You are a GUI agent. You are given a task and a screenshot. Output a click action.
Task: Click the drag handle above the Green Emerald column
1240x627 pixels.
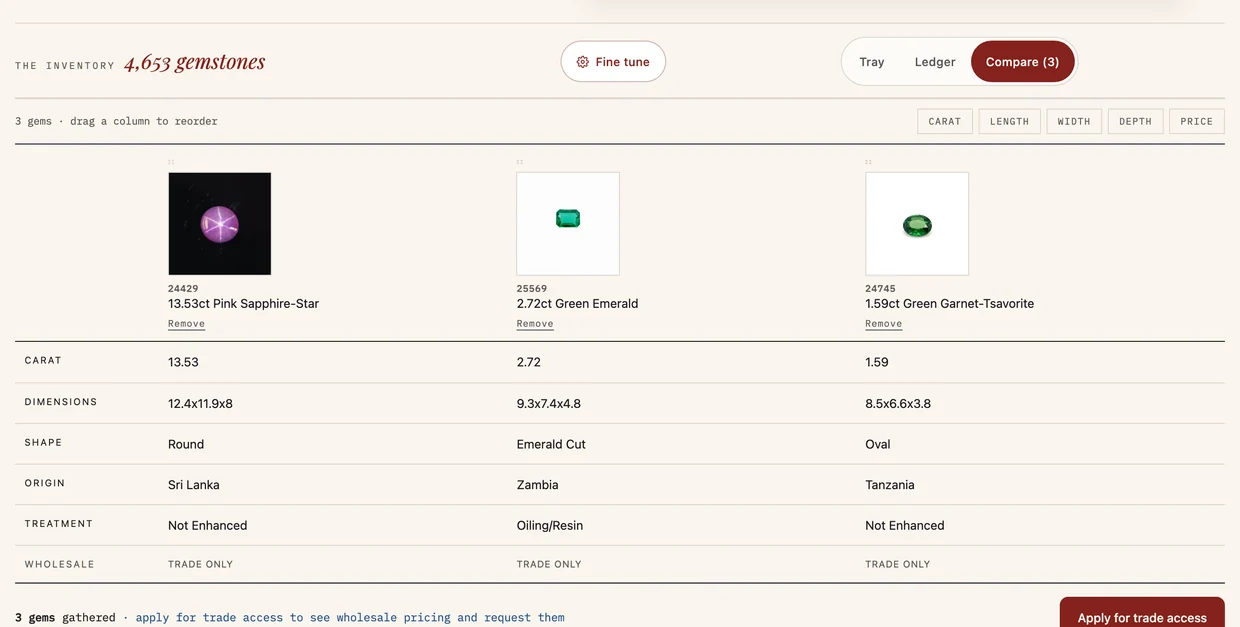click(520, 161)
